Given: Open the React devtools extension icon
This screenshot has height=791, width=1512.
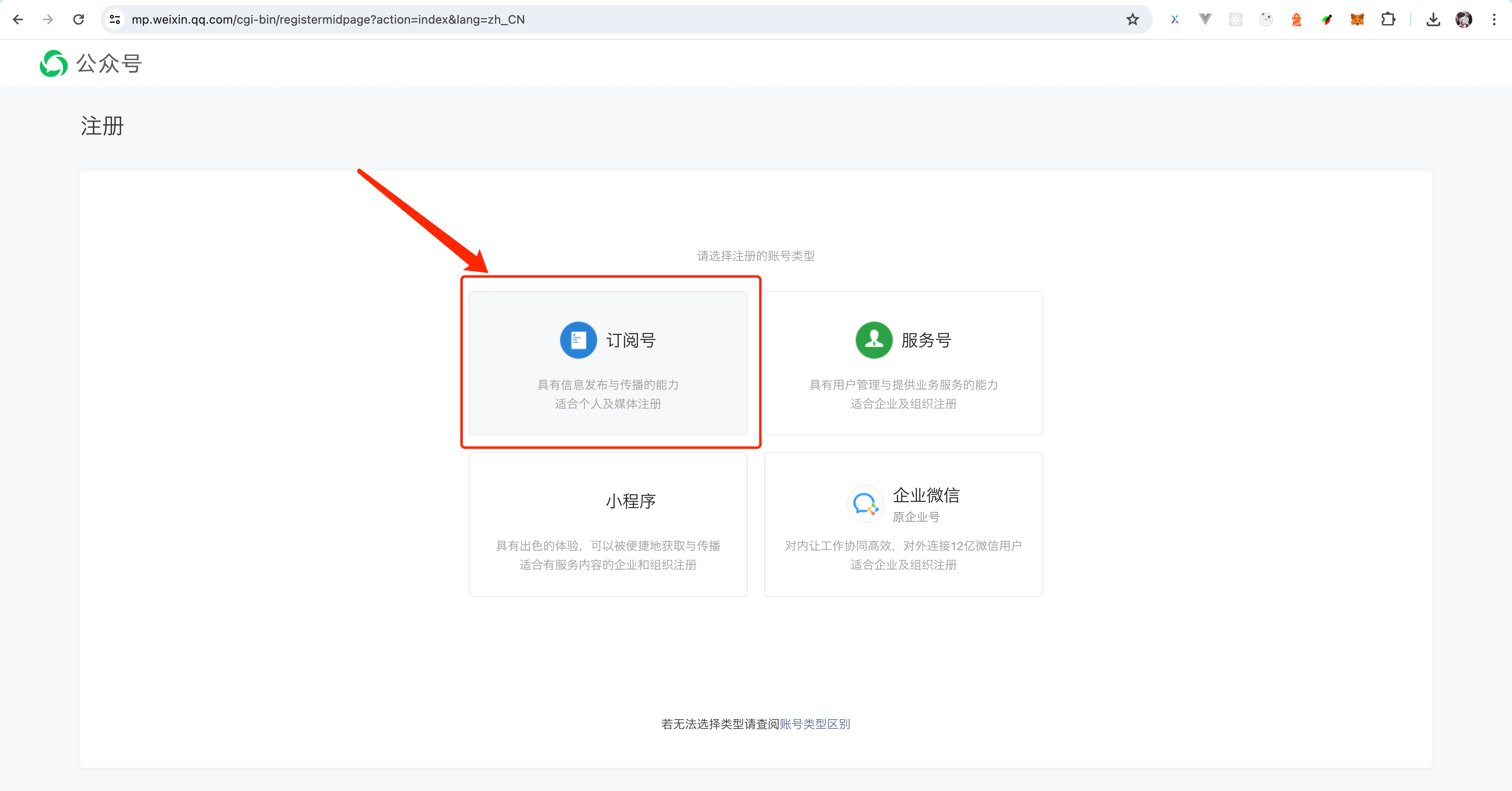Looking at the screenshot, I should [1235, 19].
